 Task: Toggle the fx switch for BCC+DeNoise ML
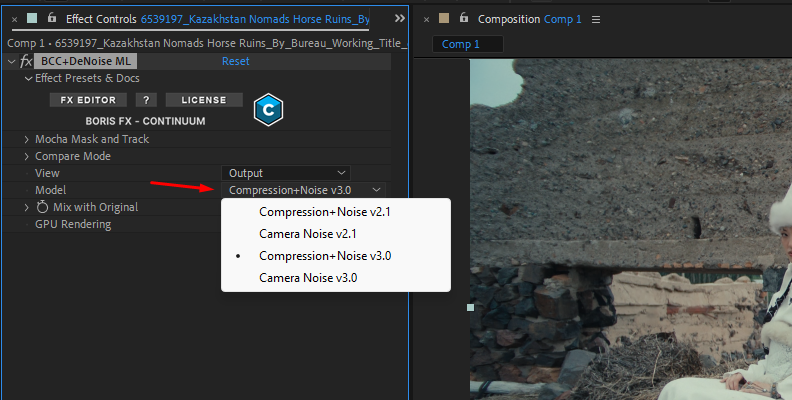click(26, 61)
